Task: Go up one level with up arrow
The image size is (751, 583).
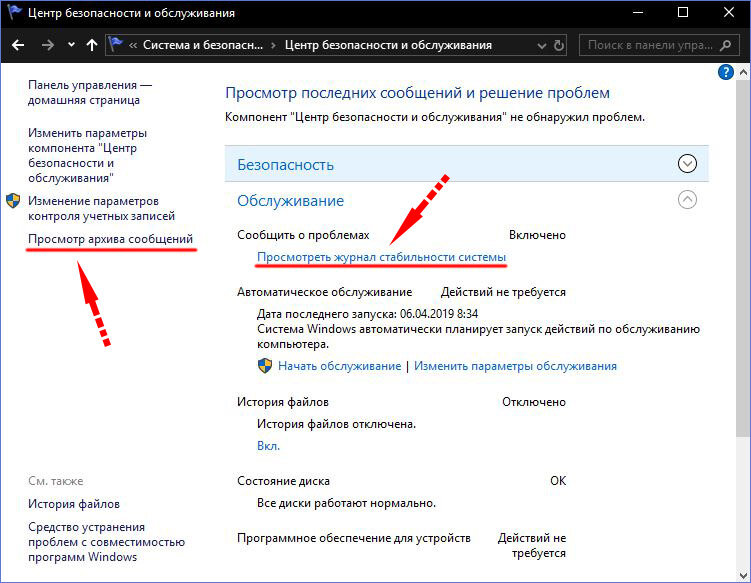Action: 91,46
